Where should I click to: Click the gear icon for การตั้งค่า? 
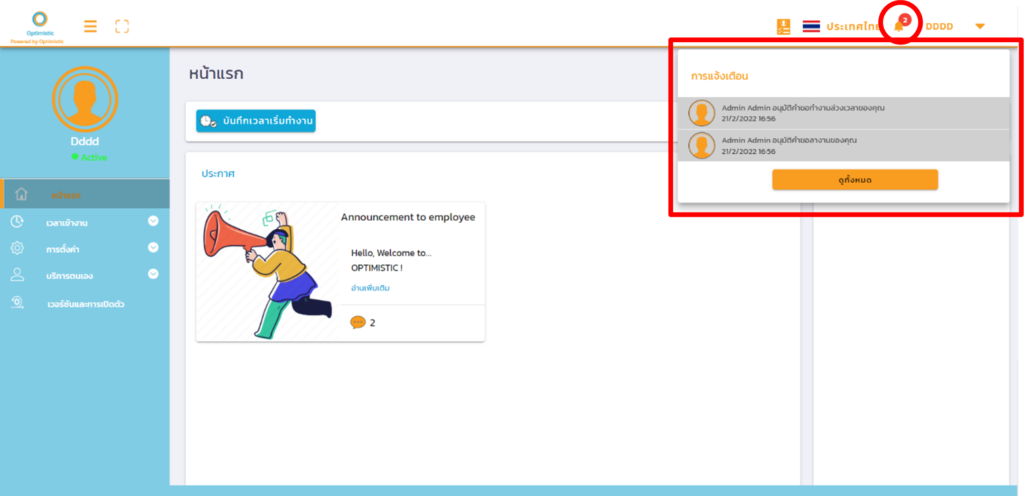[x=17, y=247]
